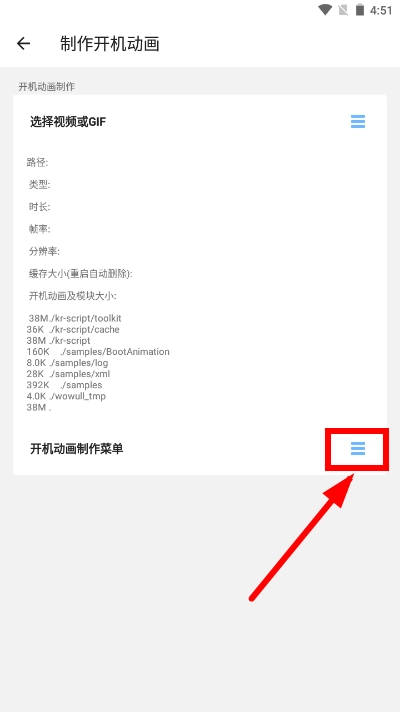This screenshot has height=712, width=400.
Task: Tap the 开机动画制作 section header
Action: click(x=46, y=86)
